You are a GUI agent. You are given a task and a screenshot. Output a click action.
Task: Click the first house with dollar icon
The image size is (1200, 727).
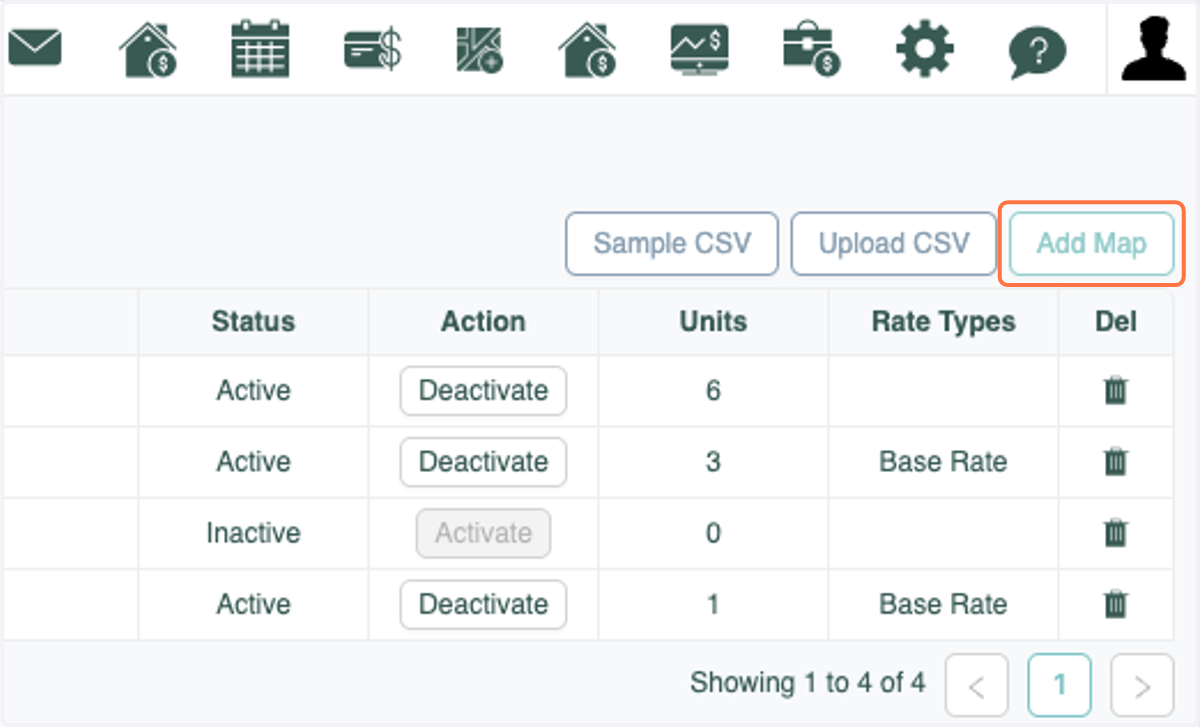click(147, 49)
